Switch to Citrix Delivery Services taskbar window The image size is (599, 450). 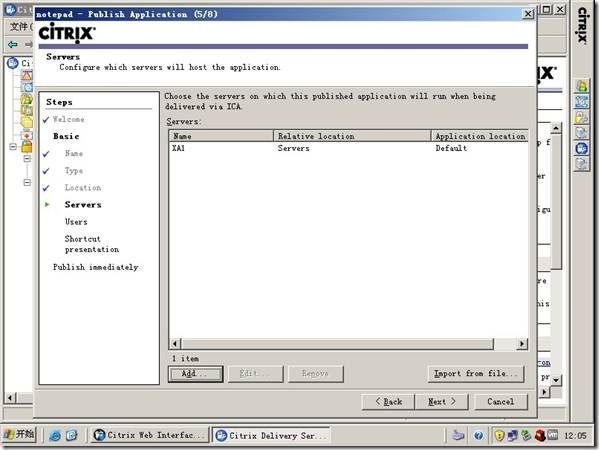271,435
